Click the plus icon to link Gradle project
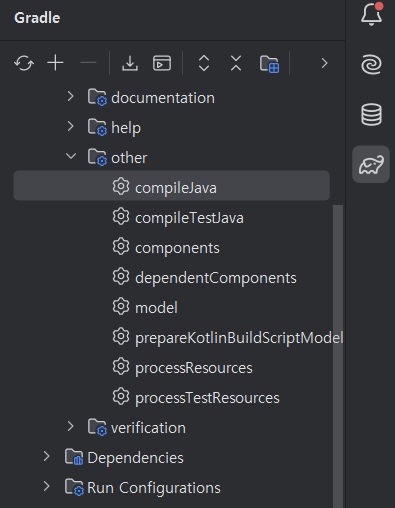This screenshot has width=395, height=508. (55, 63)
